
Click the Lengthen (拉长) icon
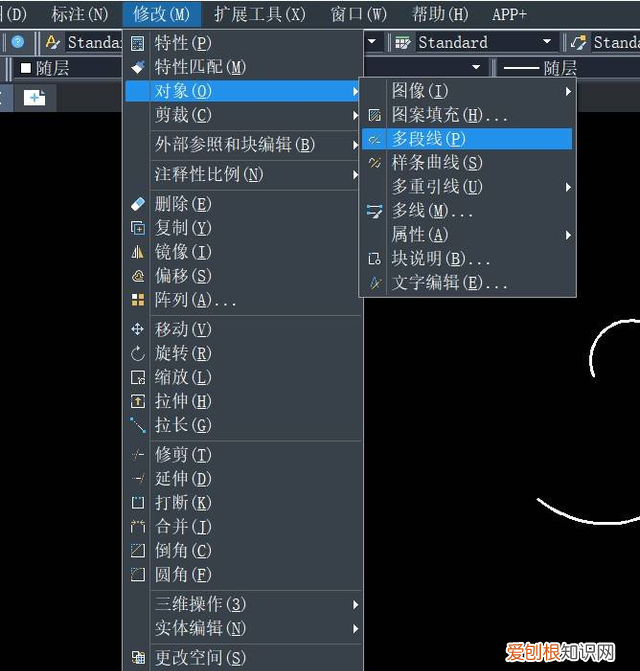pos(138,425)
